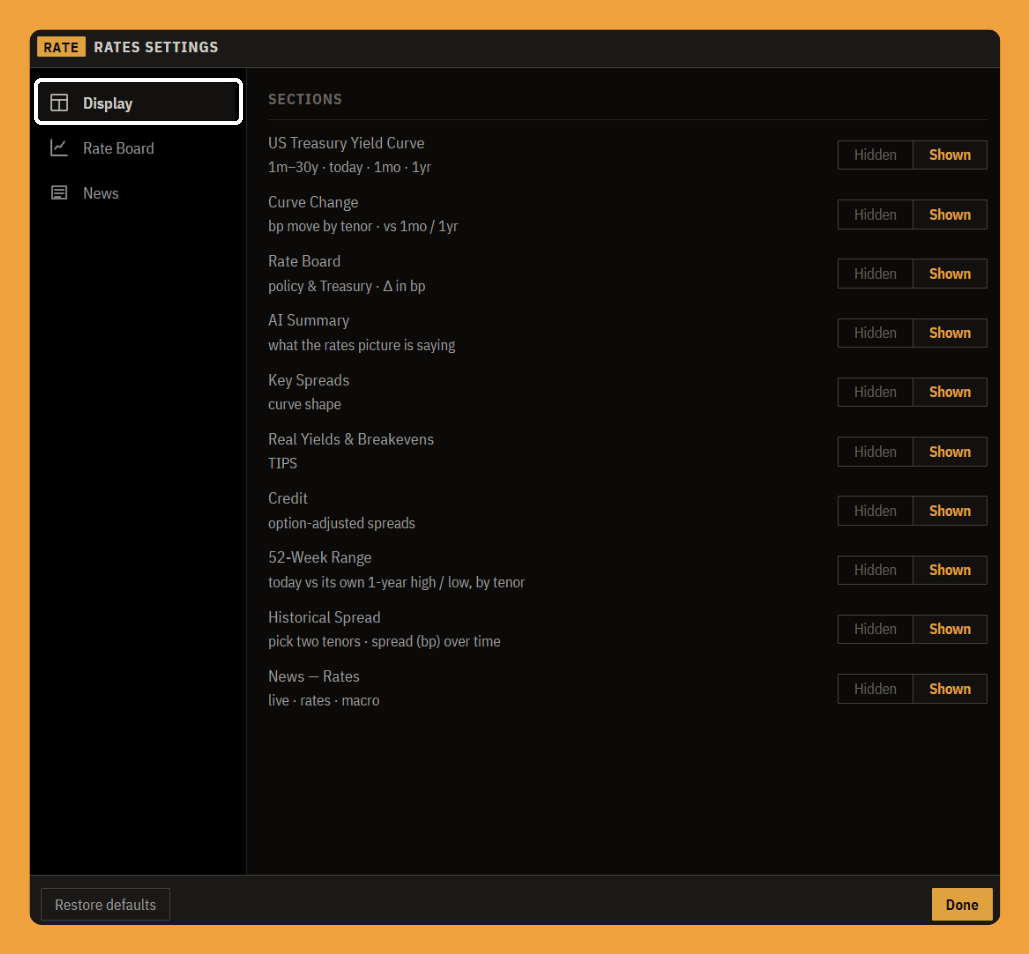The width and height of the screenshot is (1029, 954).
Task: Show the Credit section
Action: 950,510
